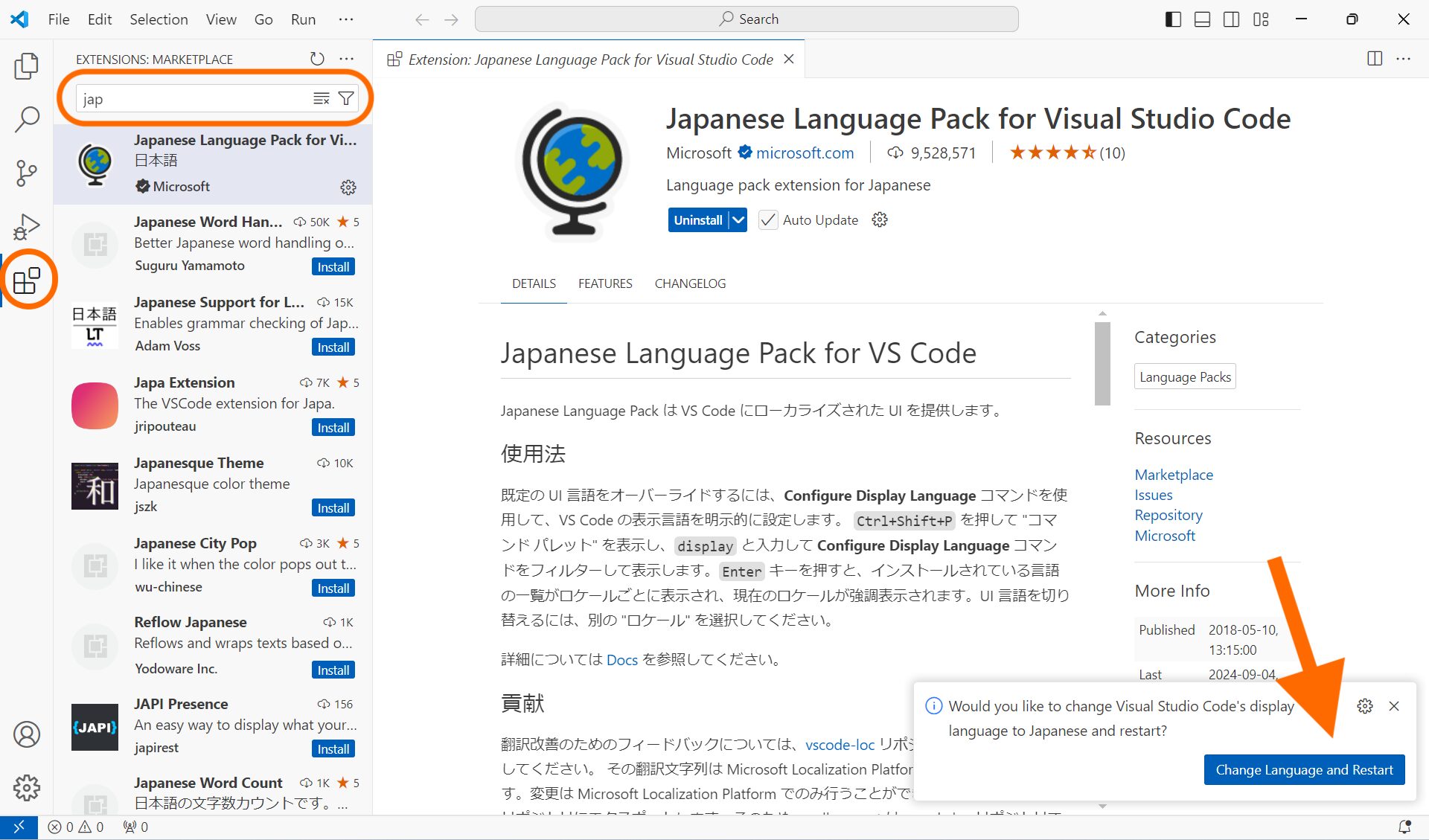Clear extensions search results icon
The image size is (1429, 840).
321,98
